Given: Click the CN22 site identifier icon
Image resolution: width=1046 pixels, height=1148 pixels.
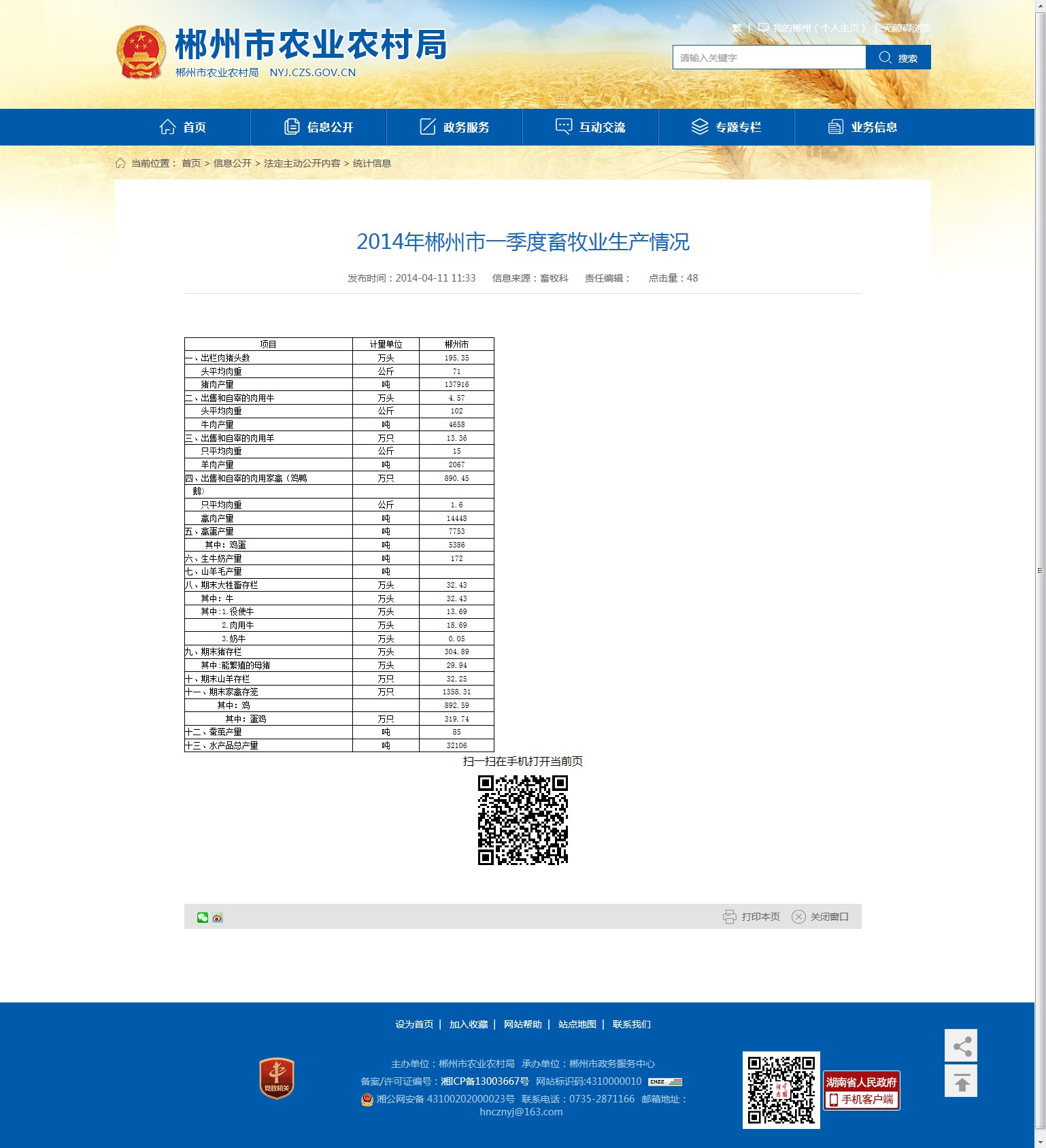Looking at the screenshot, I should (x=665, y=1081).
